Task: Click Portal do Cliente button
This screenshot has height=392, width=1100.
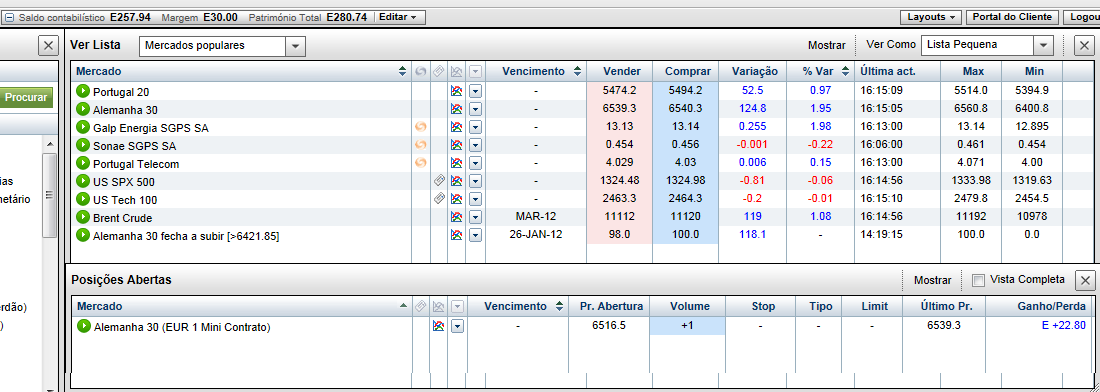Action: coord(1012,17)
